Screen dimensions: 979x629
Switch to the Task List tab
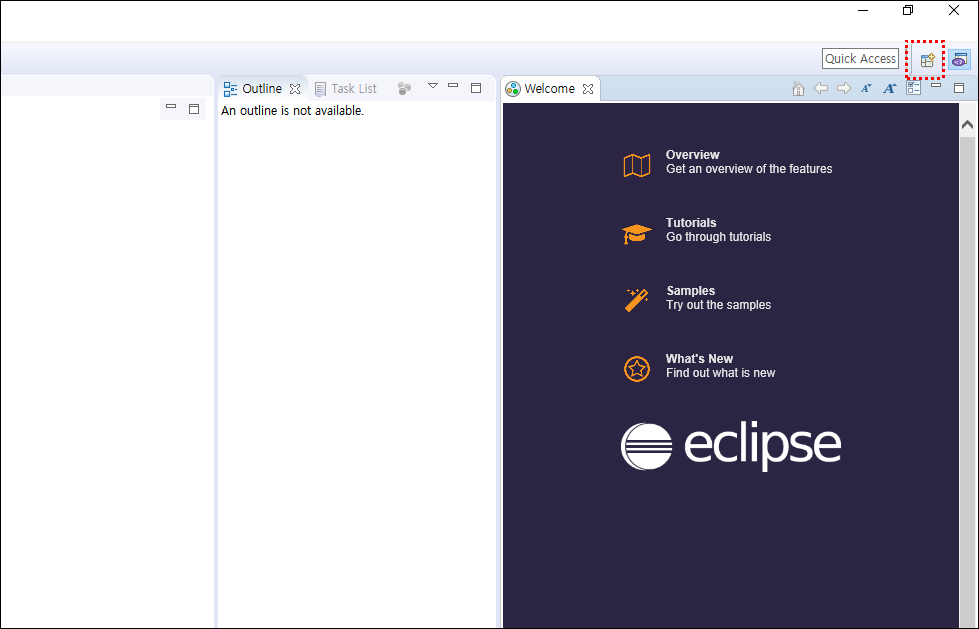coord(346,89)
